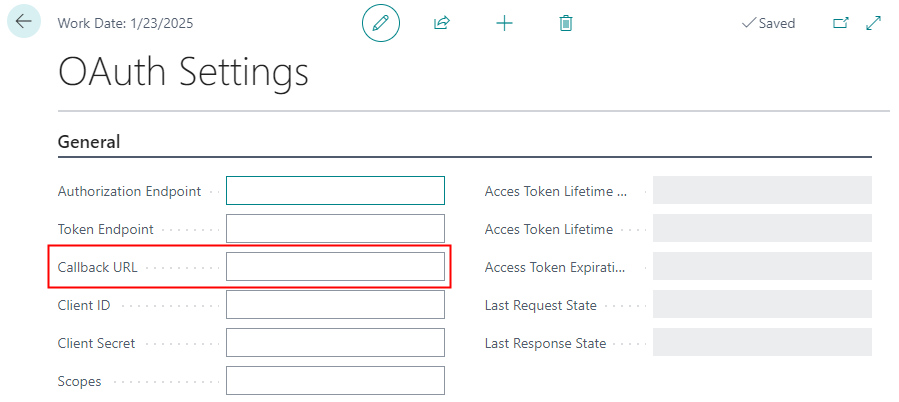Collapse the General section heading
The height and width of the screenshot is (402, 899).
click(89, 142)
